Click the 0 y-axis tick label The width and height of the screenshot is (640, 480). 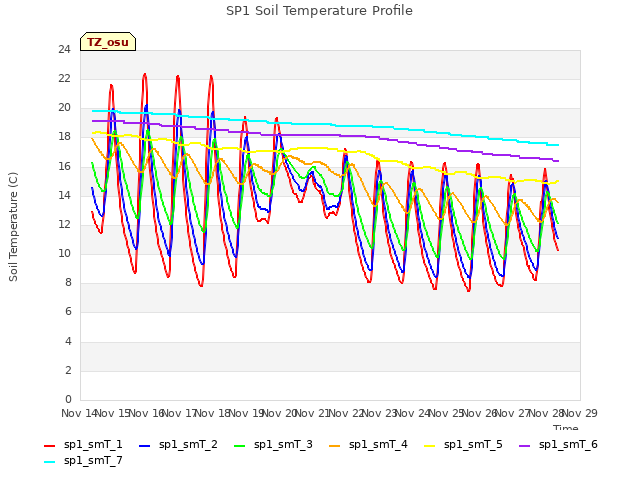pyautogui.click(x=68, y=399)
